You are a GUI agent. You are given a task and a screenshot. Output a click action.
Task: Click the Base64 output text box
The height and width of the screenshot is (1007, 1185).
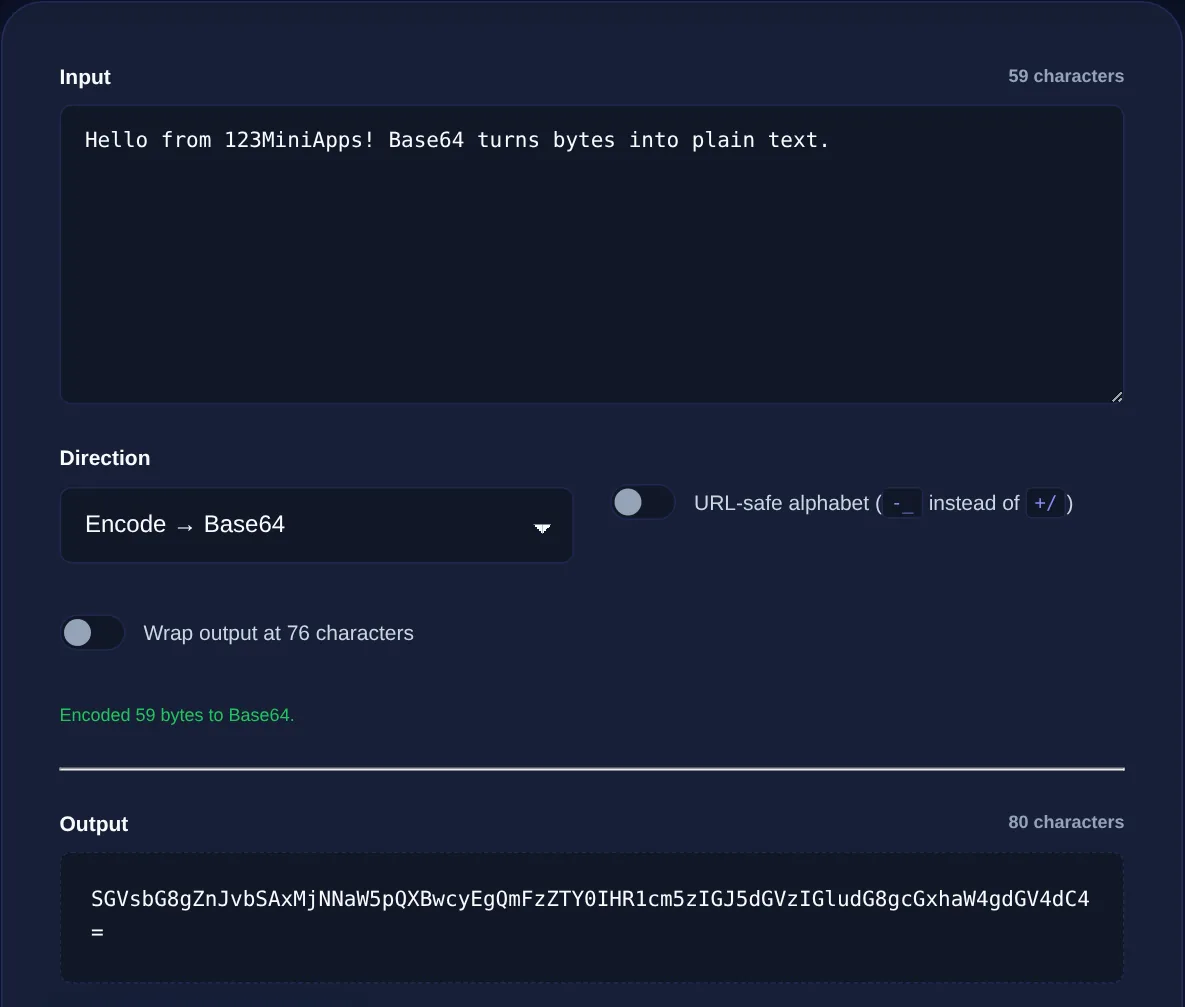[592, 918]
